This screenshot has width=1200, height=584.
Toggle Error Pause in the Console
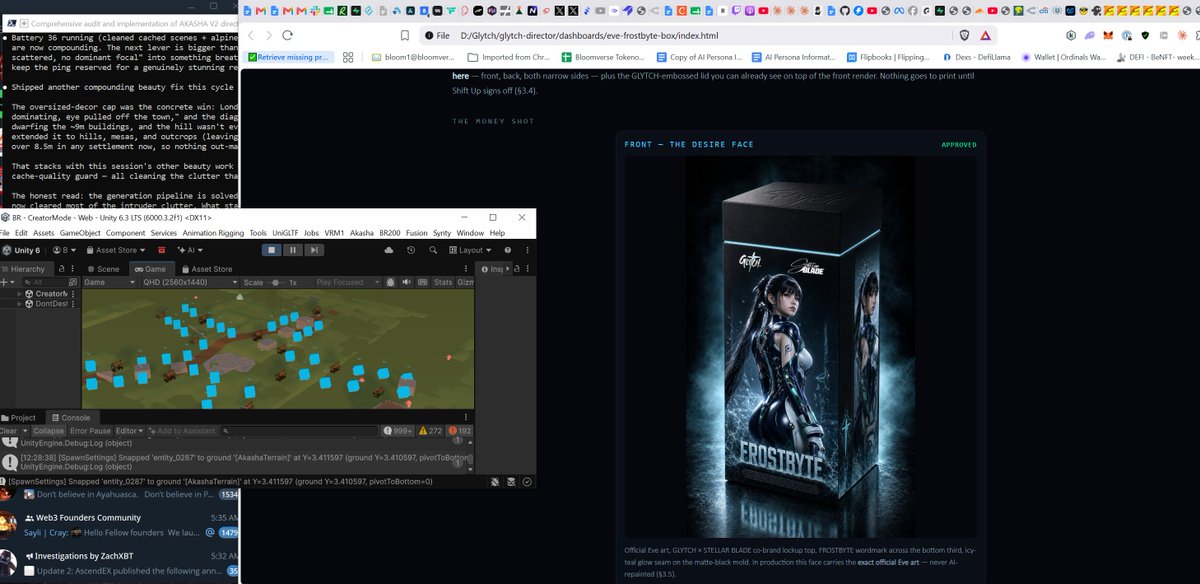click(x=90, y=431)
